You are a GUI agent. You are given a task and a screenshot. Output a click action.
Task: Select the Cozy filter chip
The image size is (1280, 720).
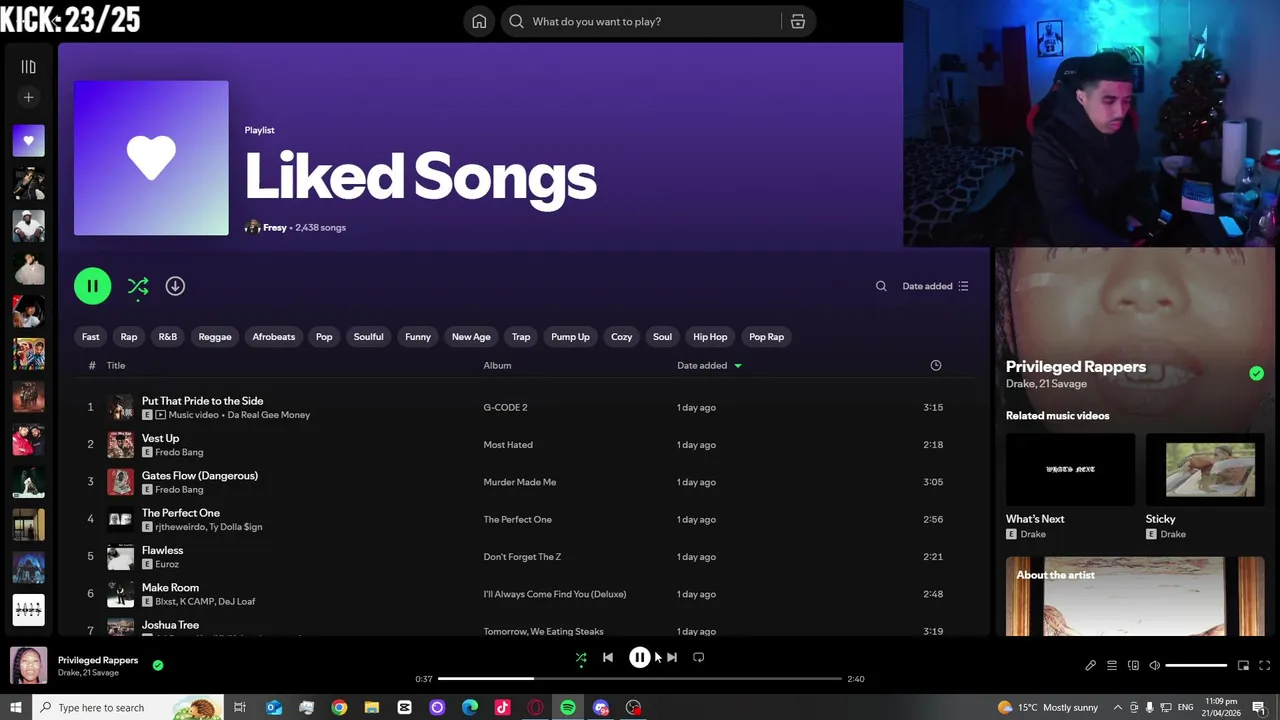coord(622,337)
